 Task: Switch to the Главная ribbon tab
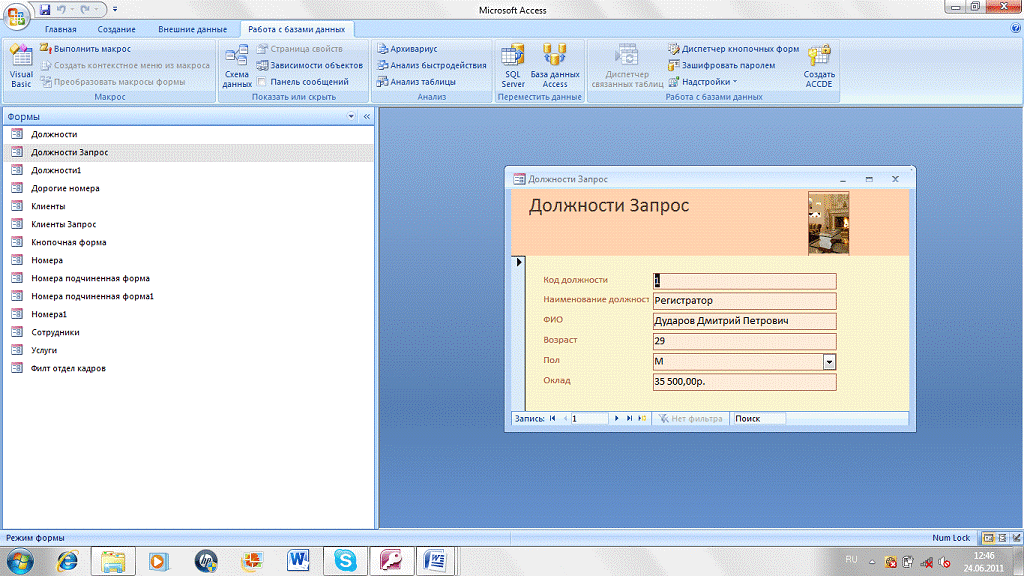(60, 30)
